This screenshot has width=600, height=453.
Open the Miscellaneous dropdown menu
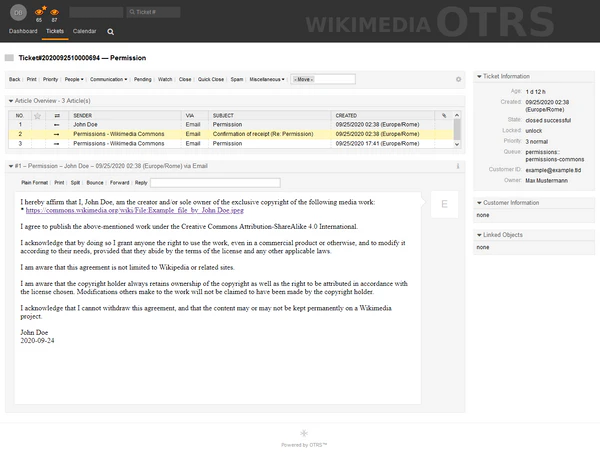click(x=267, y=78)
